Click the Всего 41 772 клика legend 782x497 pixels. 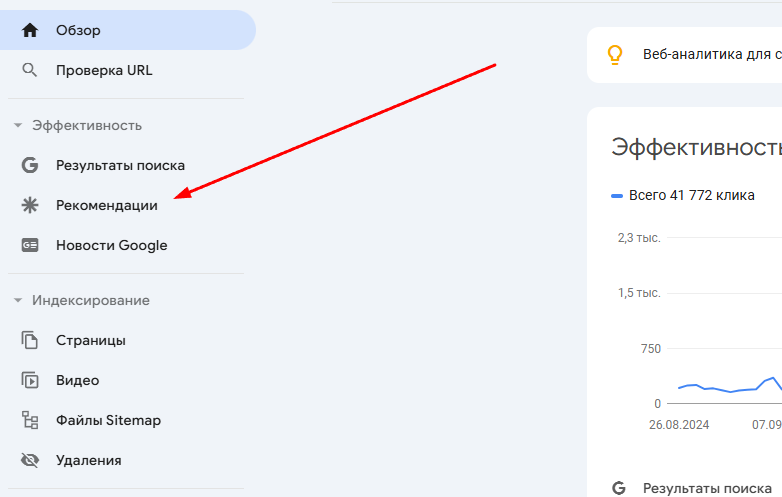tap(691, 195)
